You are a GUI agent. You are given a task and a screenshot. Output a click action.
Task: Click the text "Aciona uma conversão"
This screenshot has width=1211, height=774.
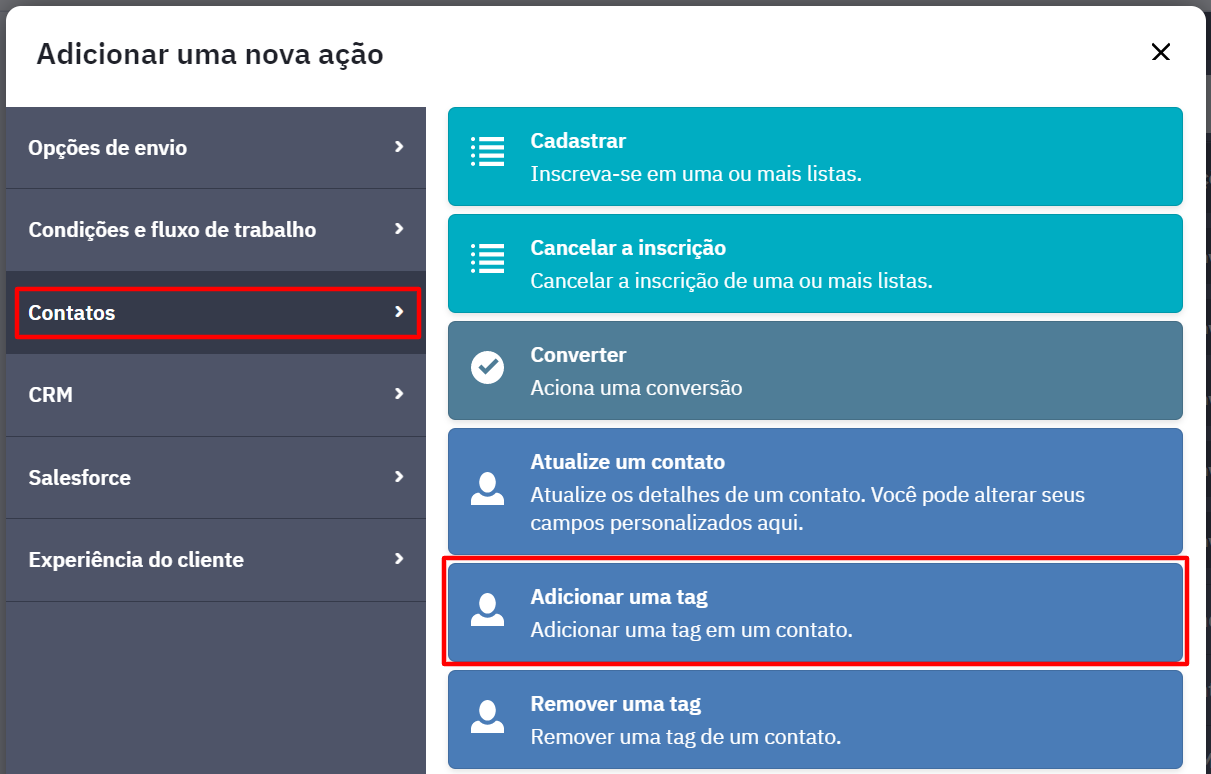pyautogui.click(x=636, y=388)
